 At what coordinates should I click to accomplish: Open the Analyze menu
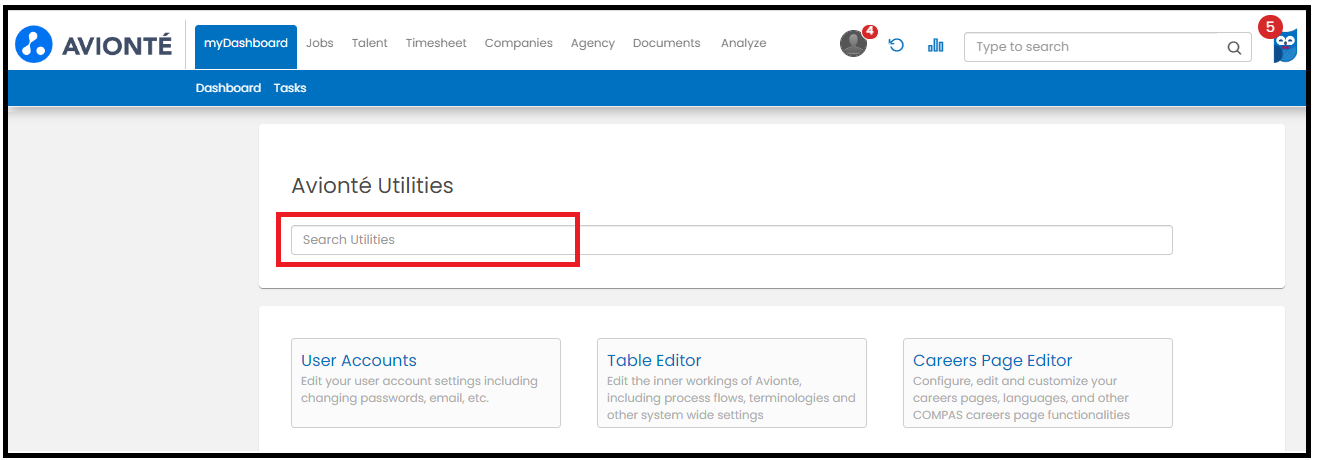coord(744,43)
